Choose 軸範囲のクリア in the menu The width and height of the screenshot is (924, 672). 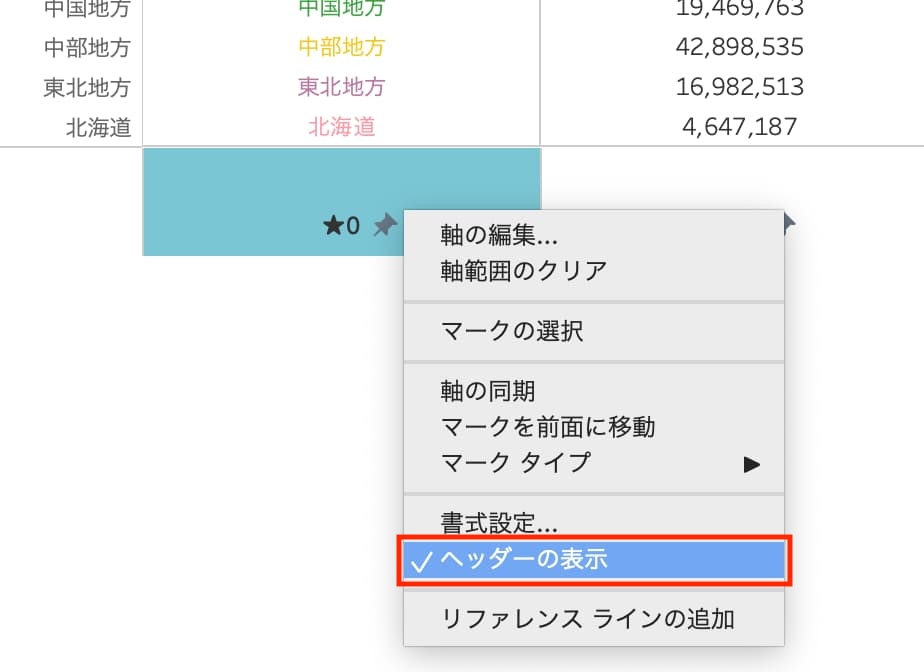523,271
